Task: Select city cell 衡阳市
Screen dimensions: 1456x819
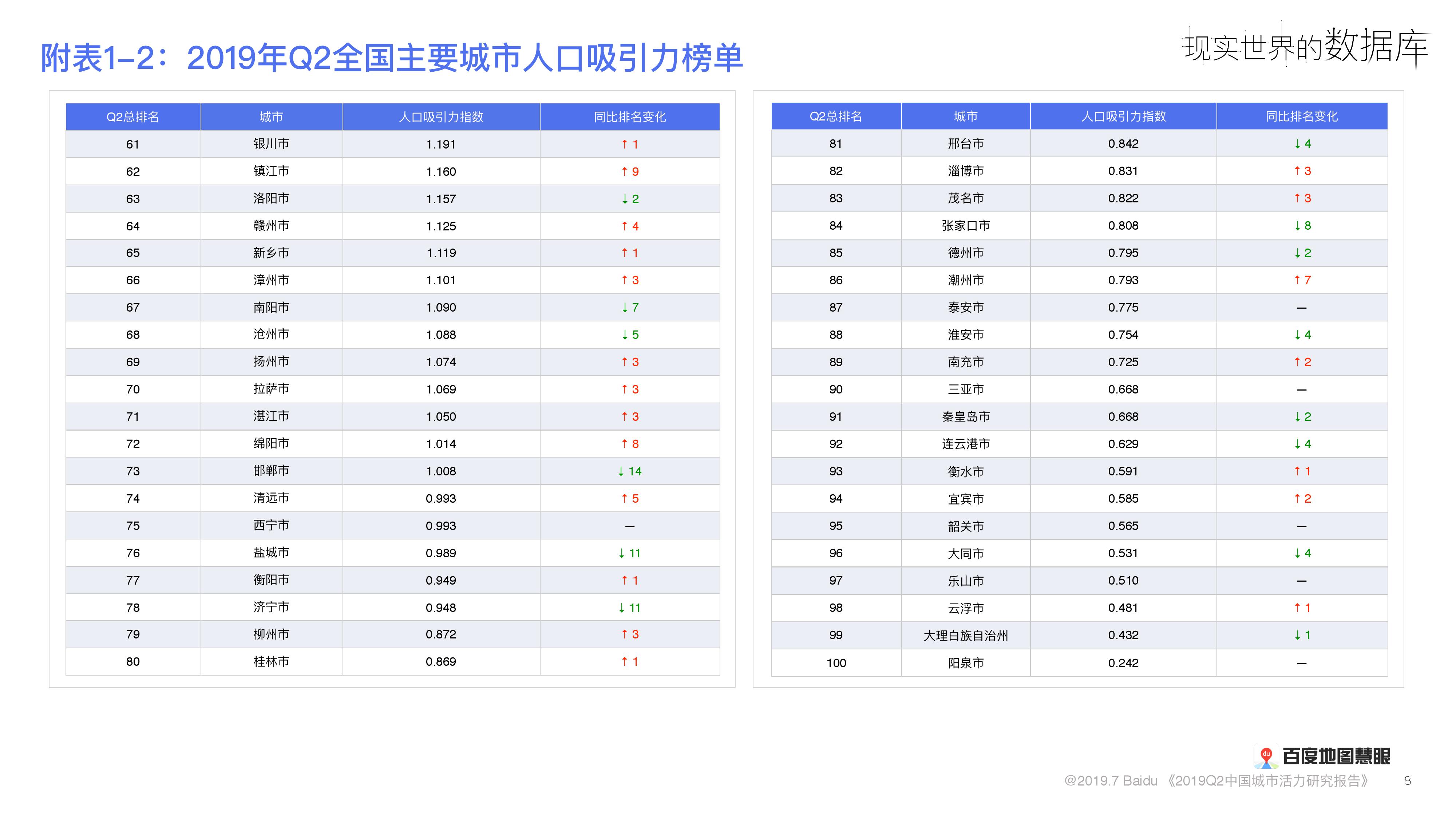Action: pyautogui.click(x=271, y=579)
